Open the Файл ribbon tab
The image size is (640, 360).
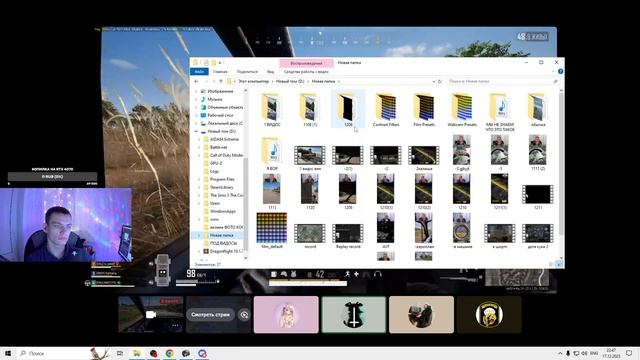pos(199,71)
